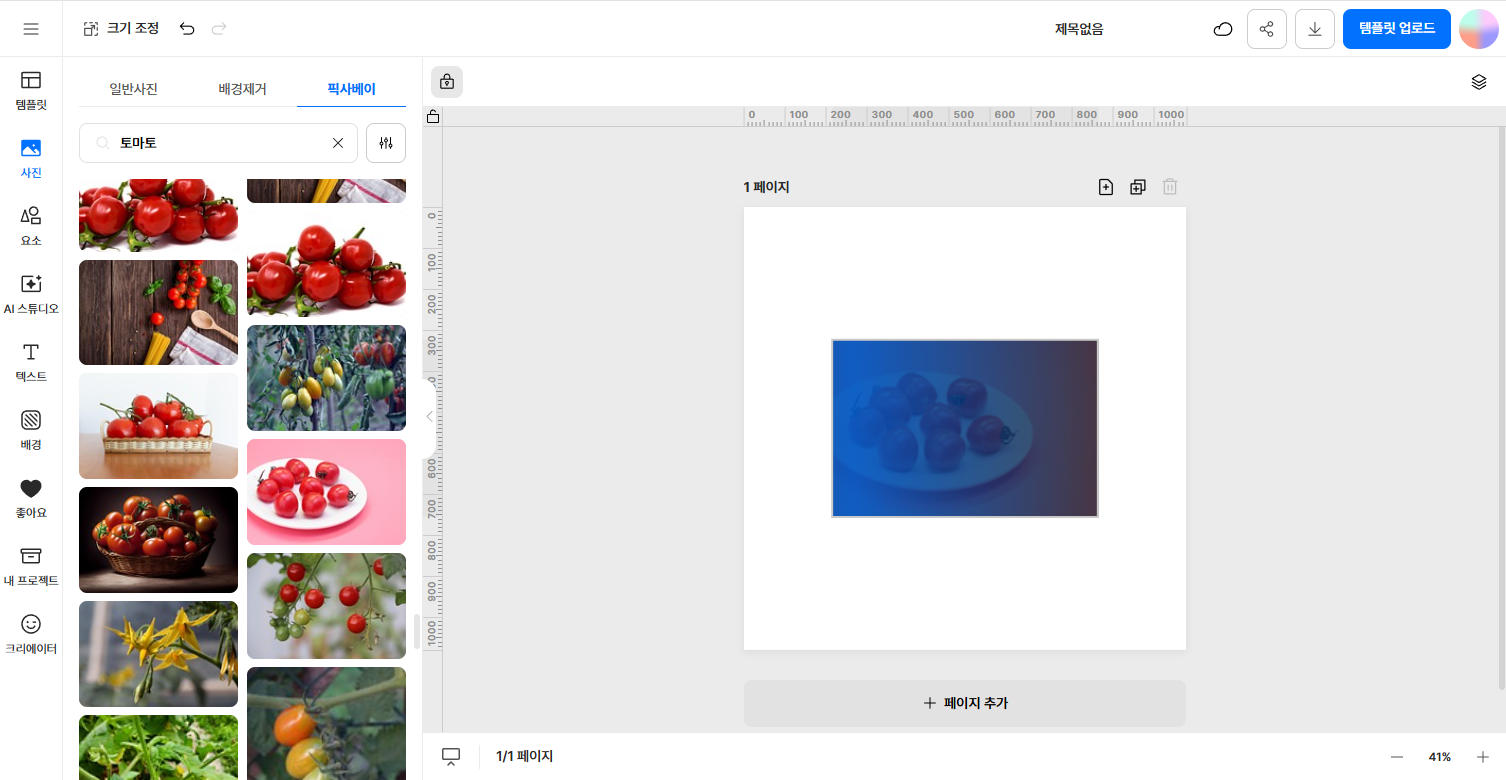1506x780 pixels.
Task: Pick the cherry tomatoes on branch thumbnail
Action: [x=326, y=606]
